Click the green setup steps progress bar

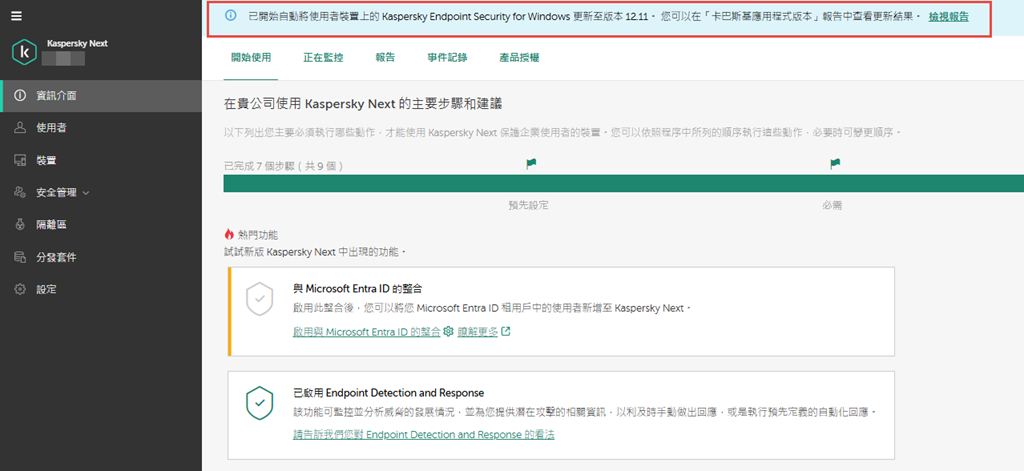(x=620, y=183)
